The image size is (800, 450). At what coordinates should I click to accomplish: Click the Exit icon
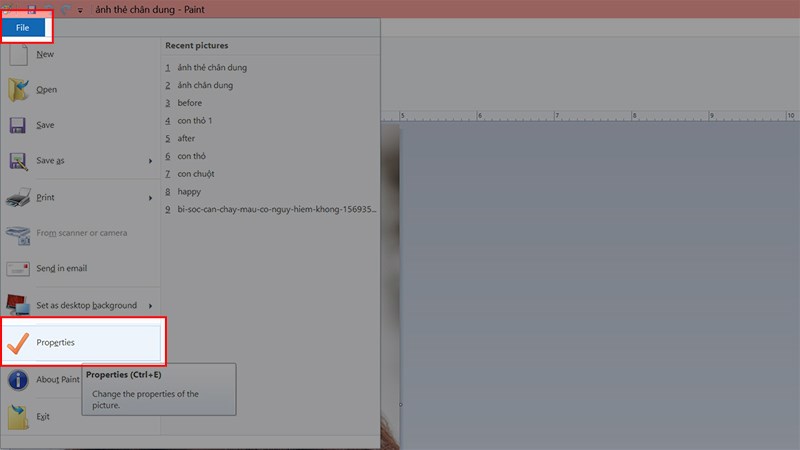click(18, 416)
